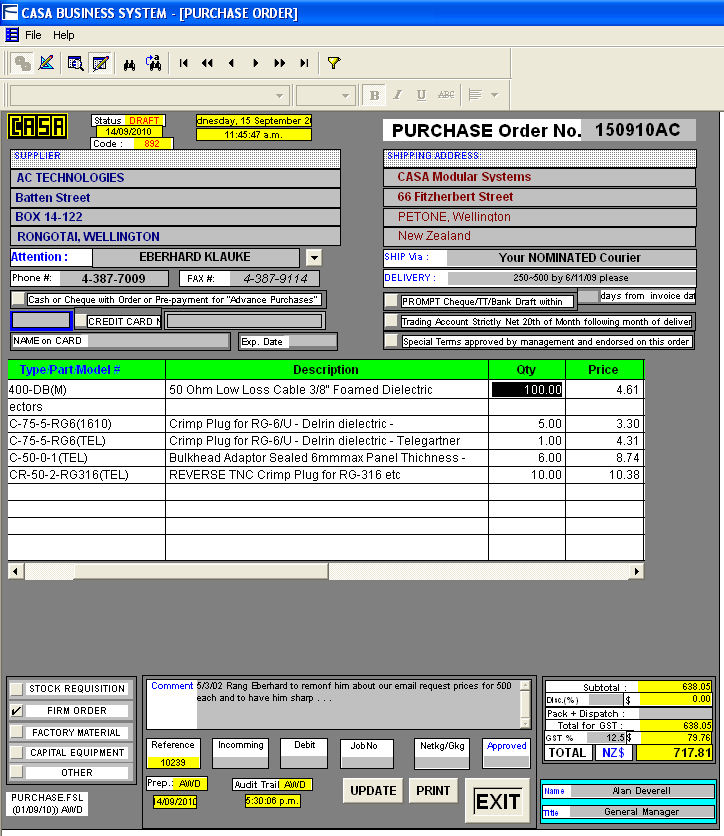Click the TOTAL 717.81 value
The width and height of the screenshot is (724, 836).
674,753
